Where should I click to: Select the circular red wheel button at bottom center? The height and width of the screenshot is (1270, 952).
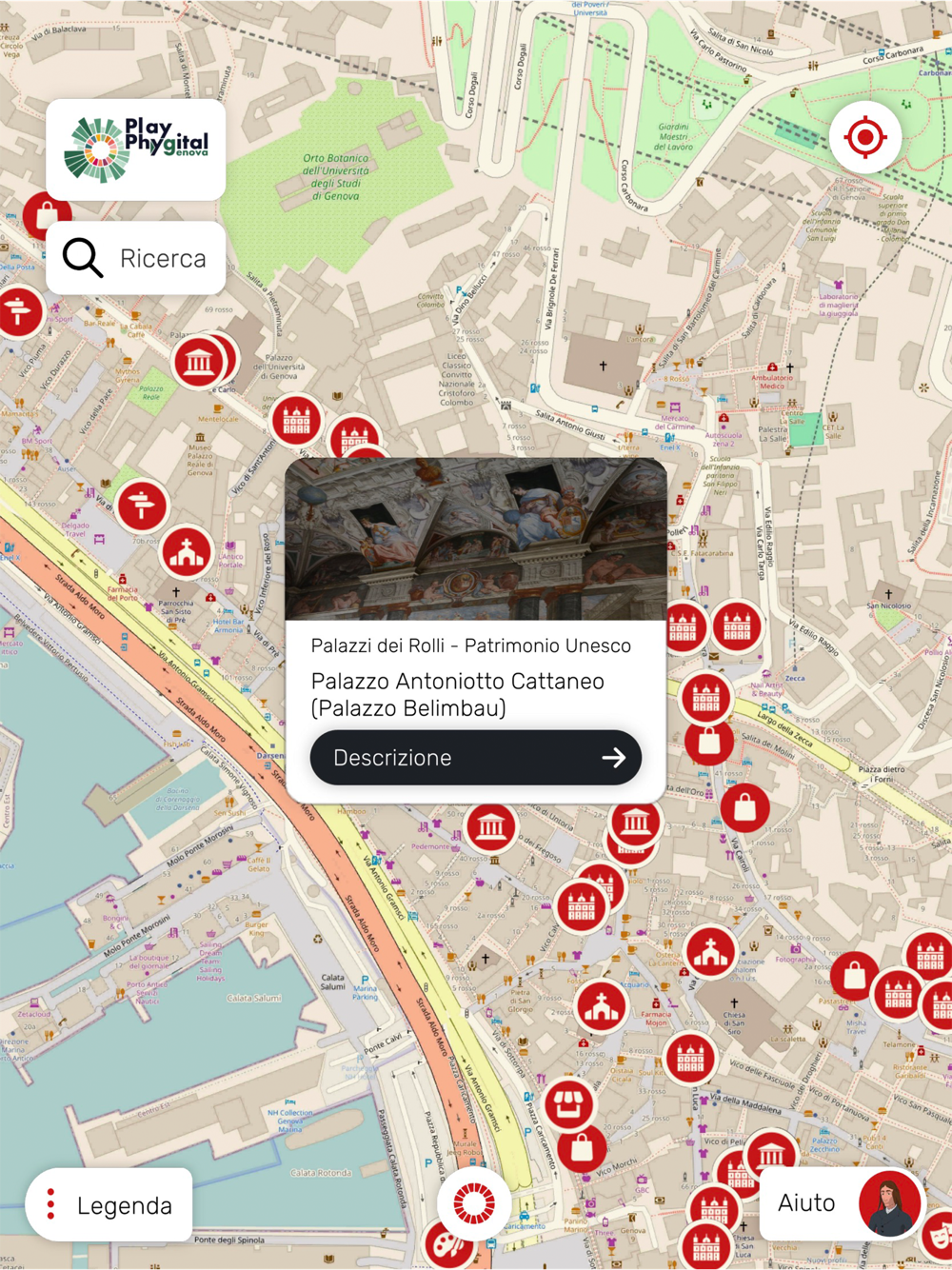[473, 1204]
